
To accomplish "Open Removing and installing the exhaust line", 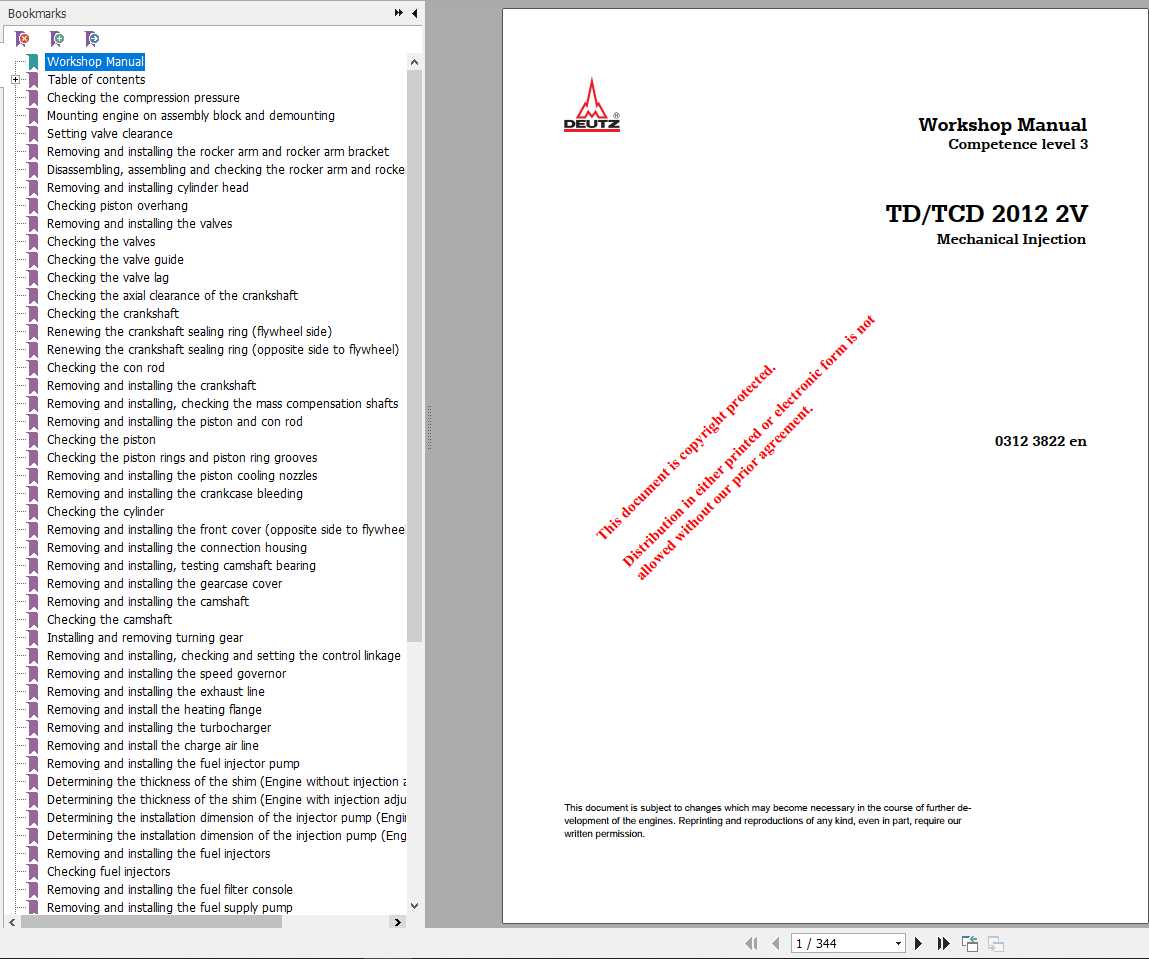I will coord(155,692).
